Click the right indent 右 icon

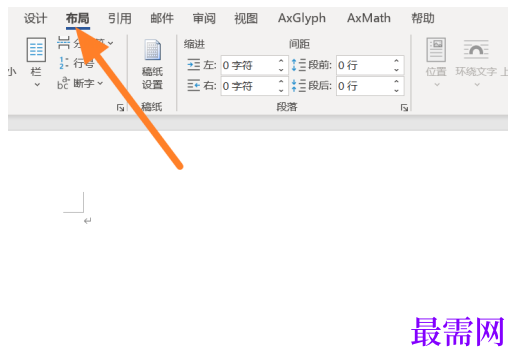[x=193, y=85]
